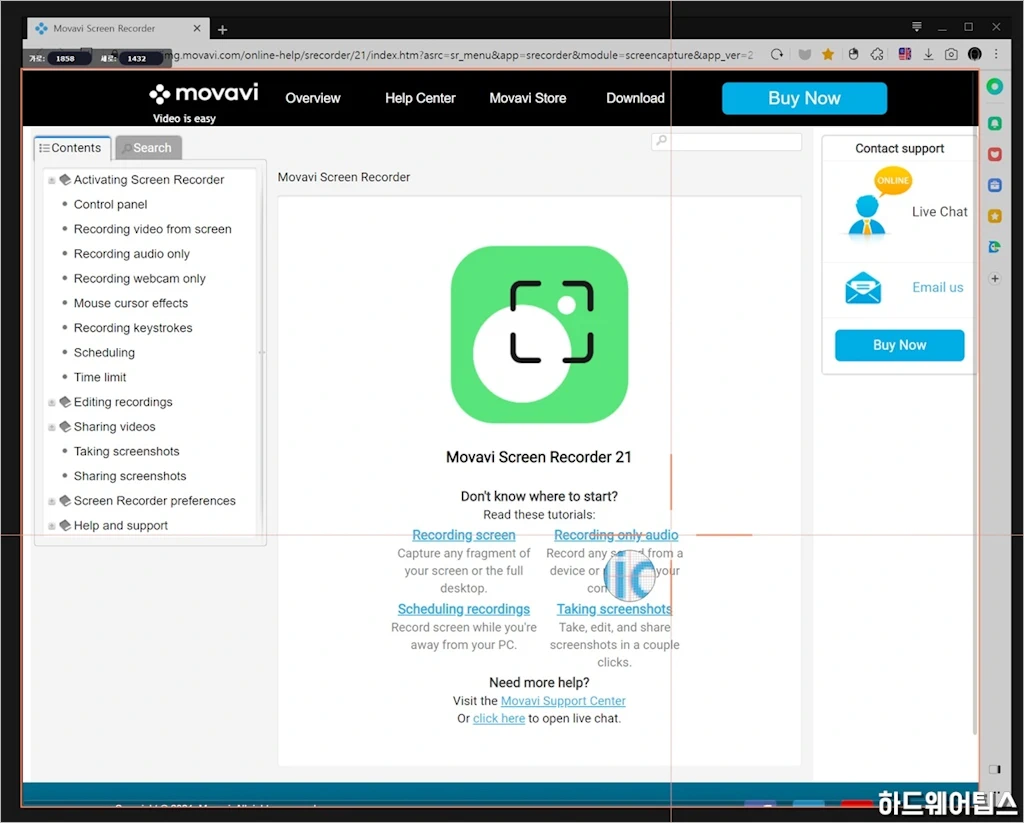Select the Editing recordings tree label
The width and height of the screenshot is (1024, 823).
pyautogui.click(x=123, y=402)
